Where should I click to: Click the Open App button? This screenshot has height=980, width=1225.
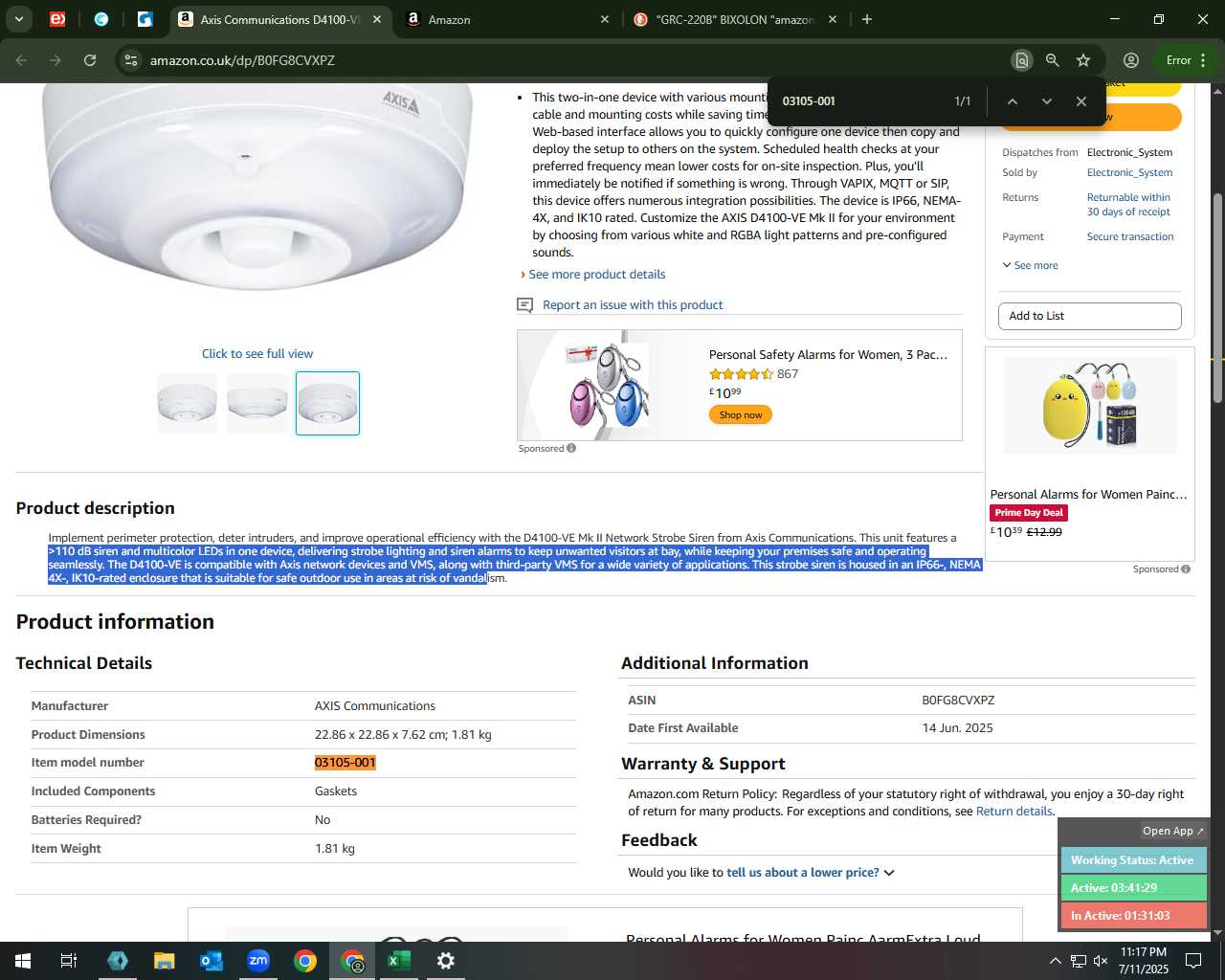click(x=1172, y=831)
